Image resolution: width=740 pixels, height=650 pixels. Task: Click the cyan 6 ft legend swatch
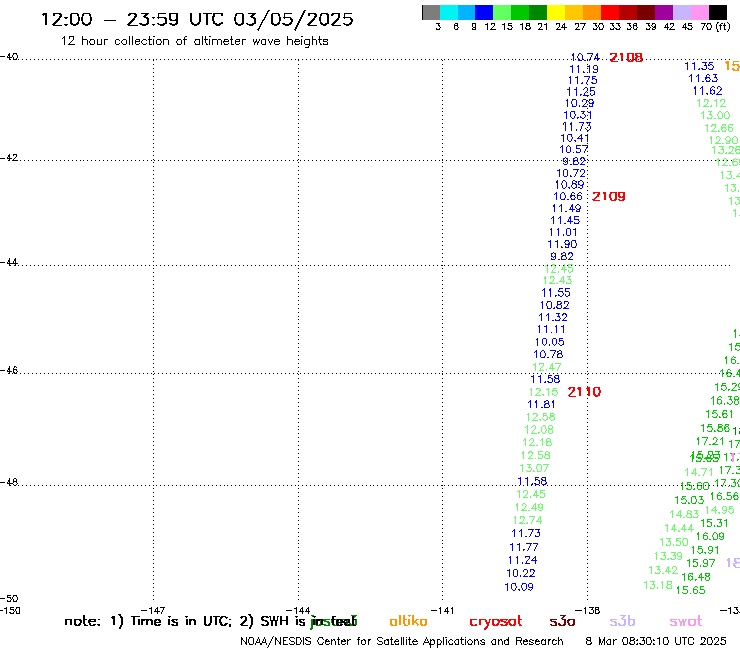pos(448,12)
